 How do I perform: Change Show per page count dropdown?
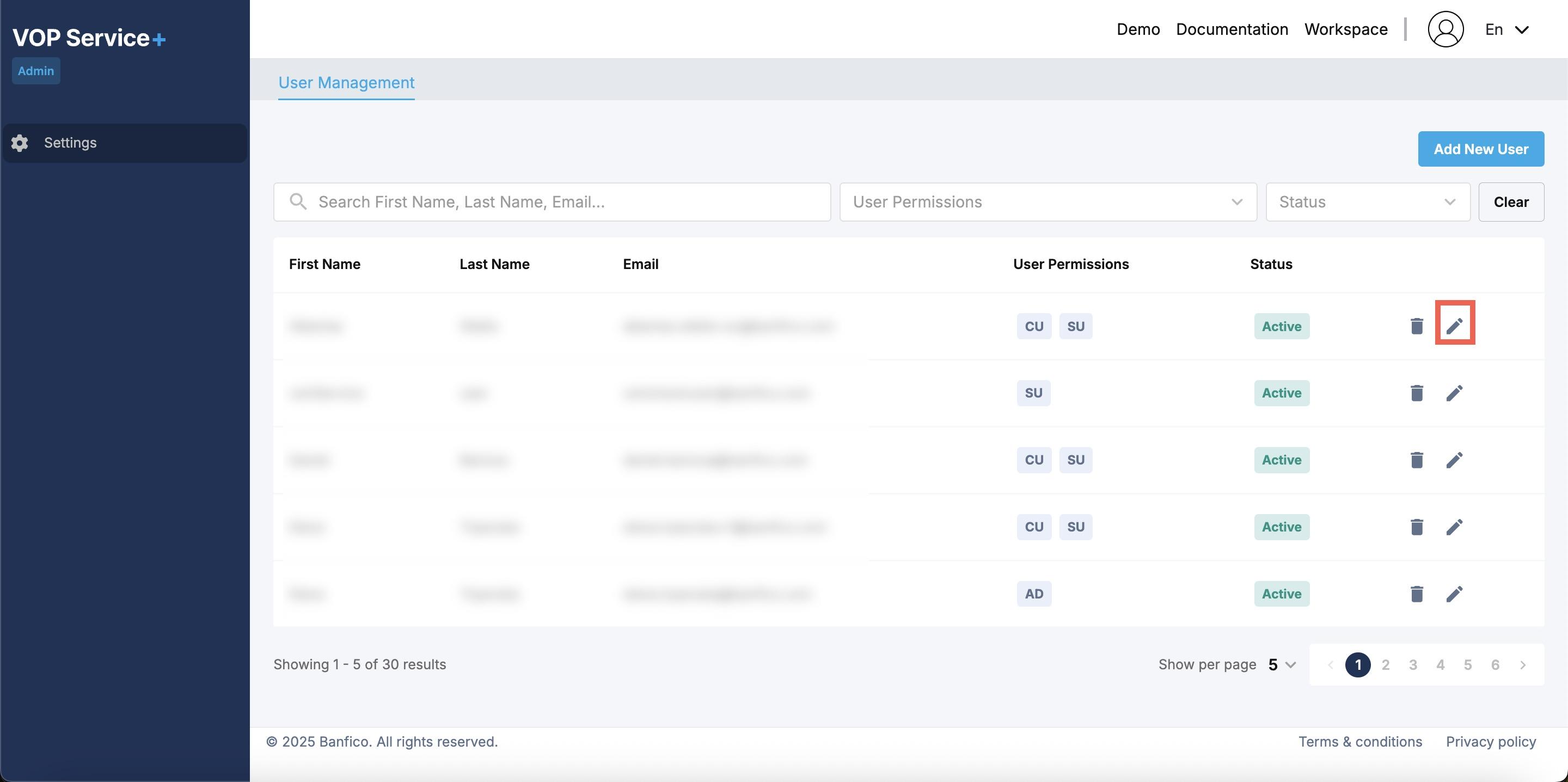[x=1281, y=664]
